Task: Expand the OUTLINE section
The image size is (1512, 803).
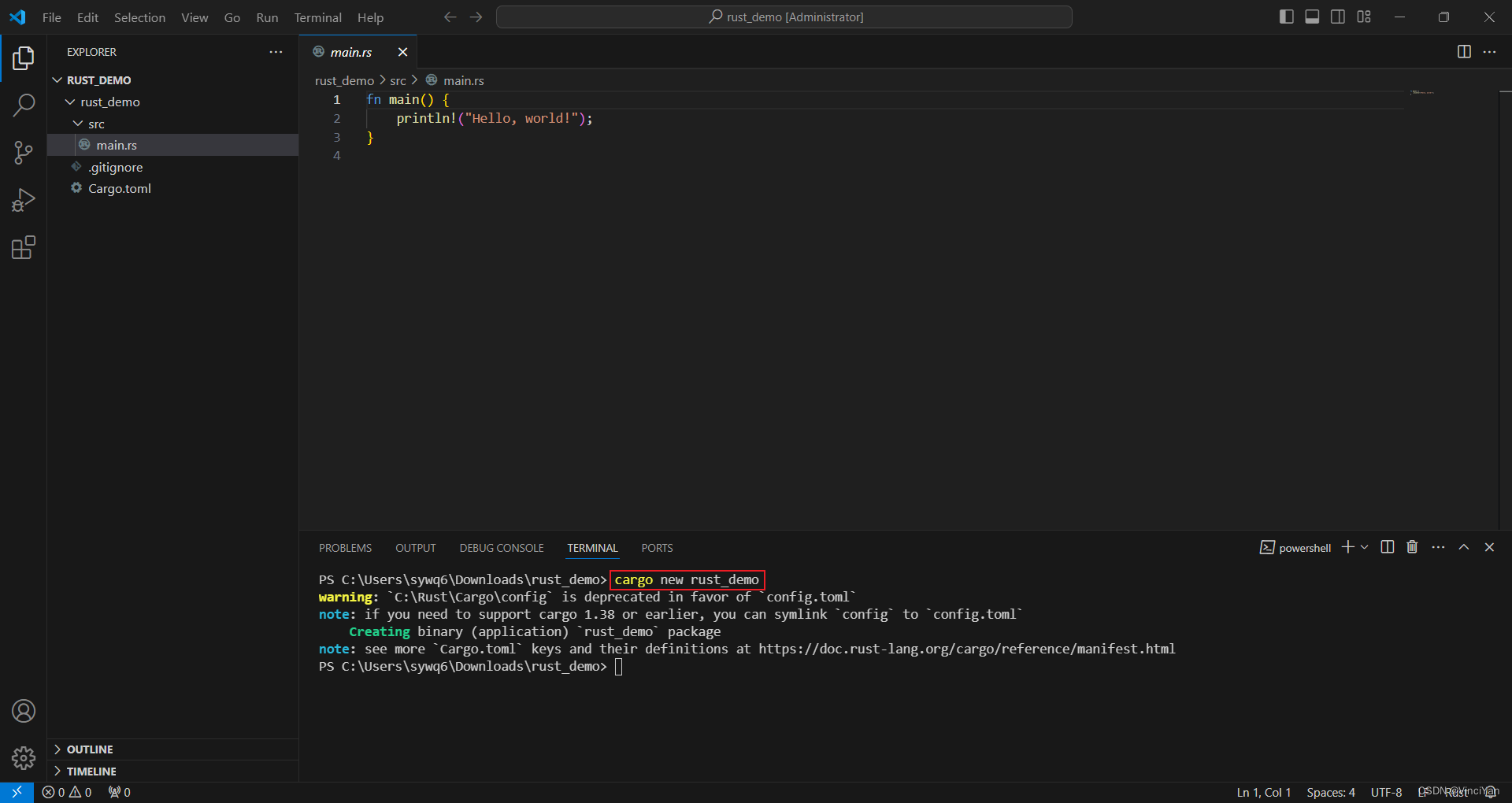Action: click(89, 749)
